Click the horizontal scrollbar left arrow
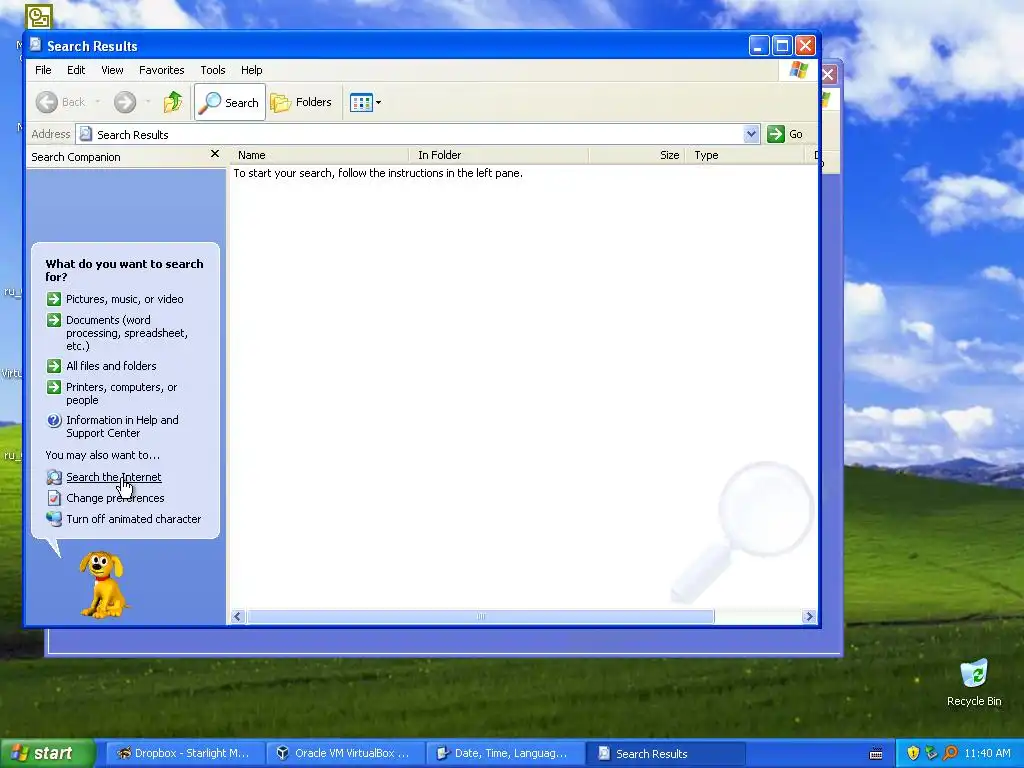This screenshot has width=1024, height=768. tap(238, 616)
